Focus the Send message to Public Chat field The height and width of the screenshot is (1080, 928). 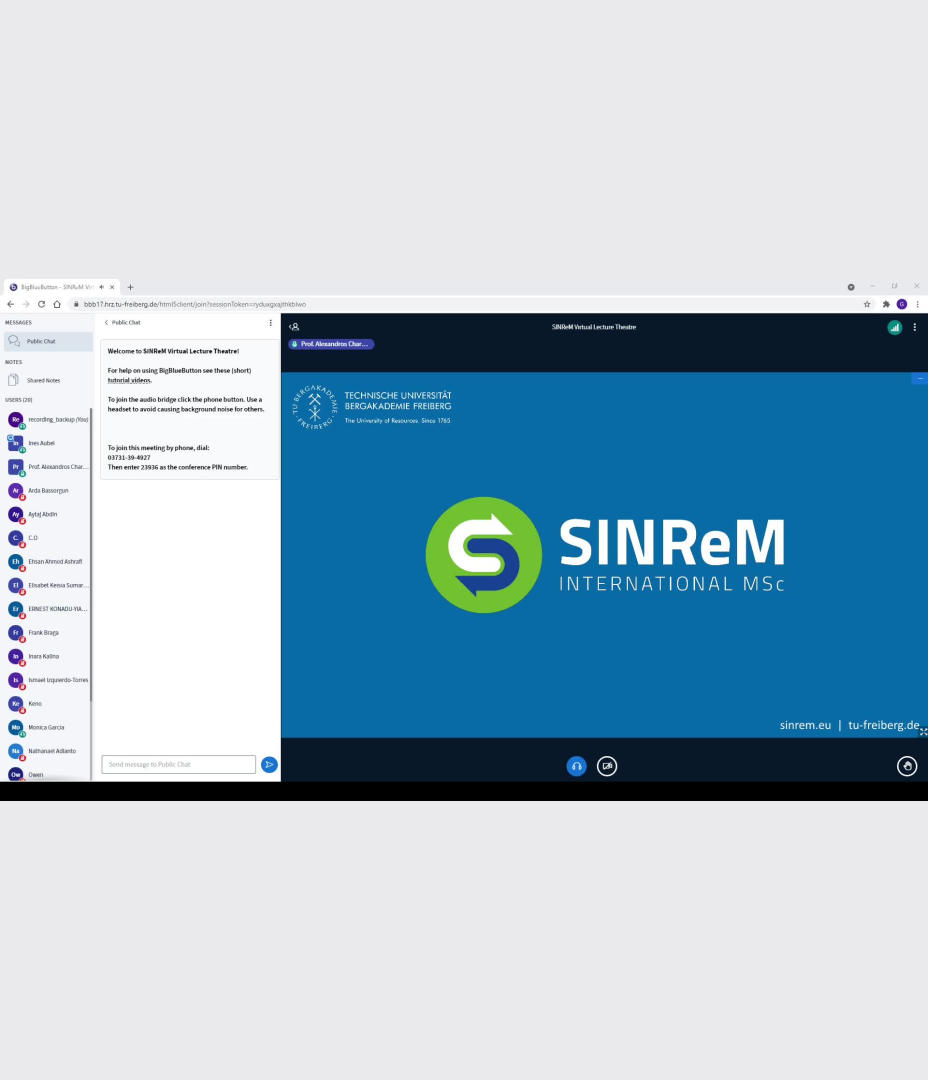coord(178,765)
